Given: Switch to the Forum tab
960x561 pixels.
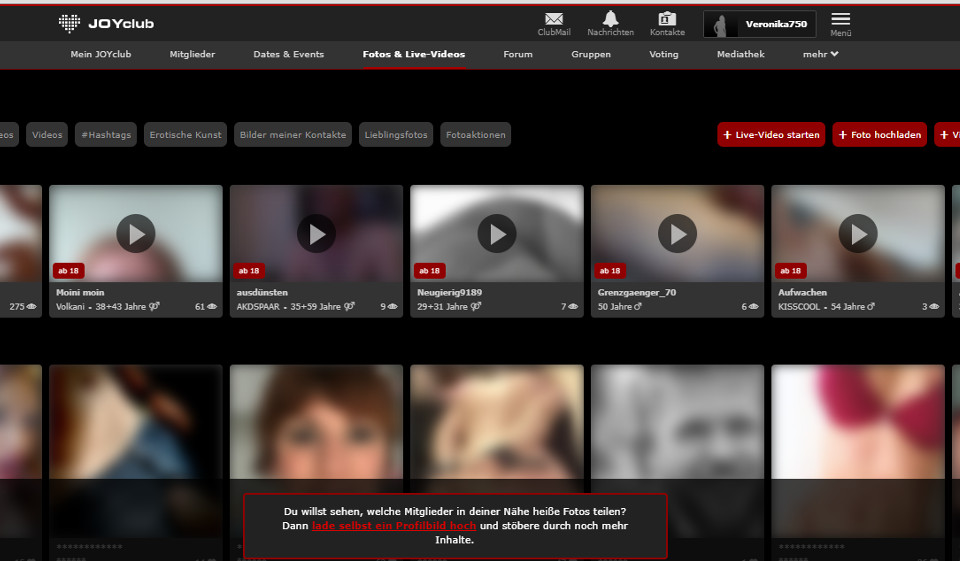Looking at the screenshot, I should [x=518, y=54].
